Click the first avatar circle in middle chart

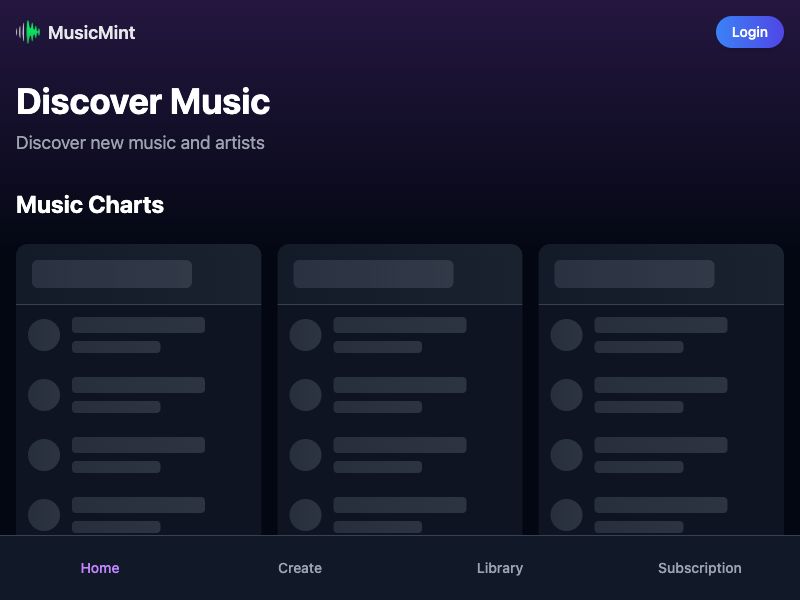306,335
